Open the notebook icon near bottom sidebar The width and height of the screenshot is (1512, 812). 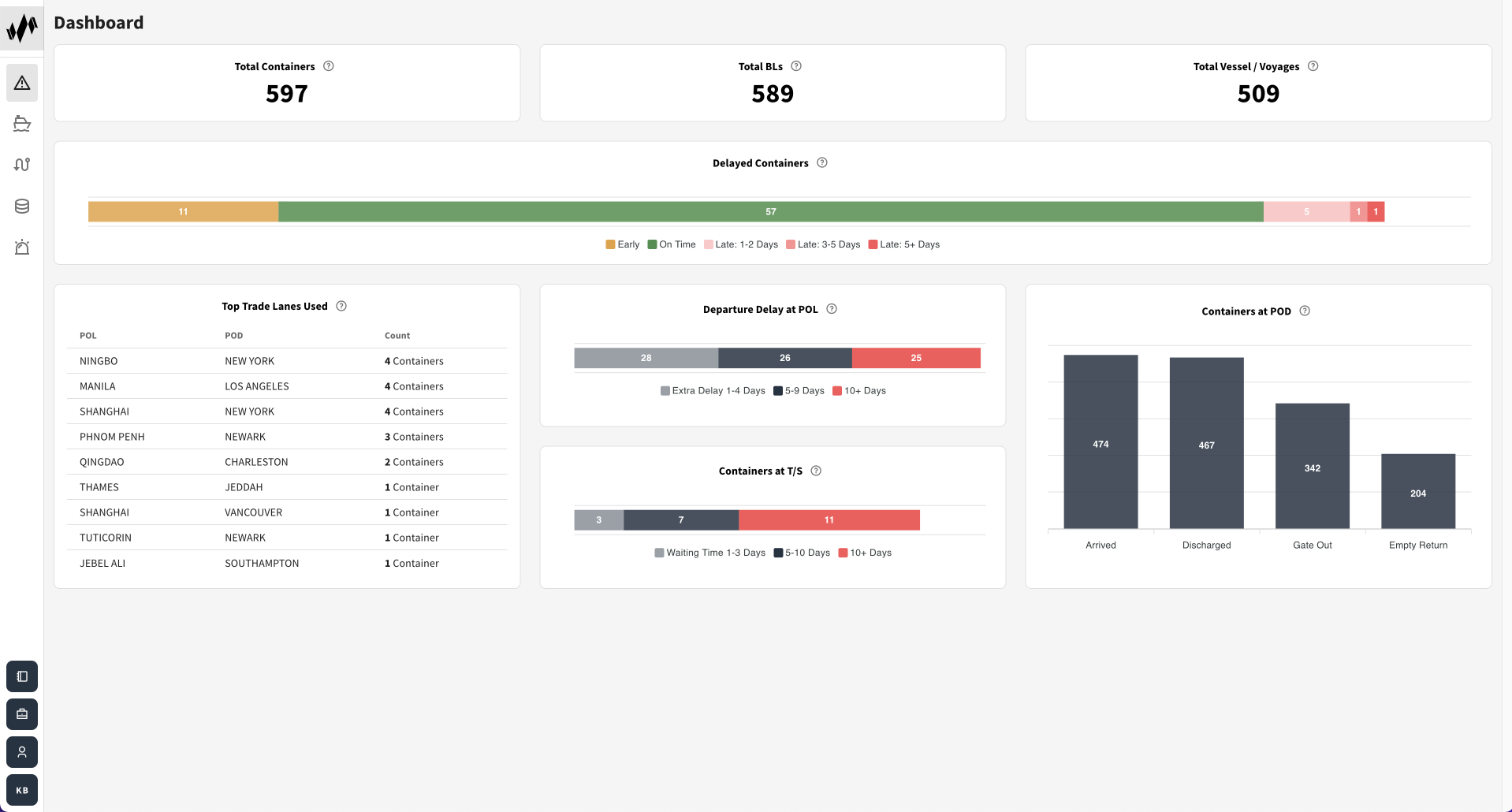[21, 676]
